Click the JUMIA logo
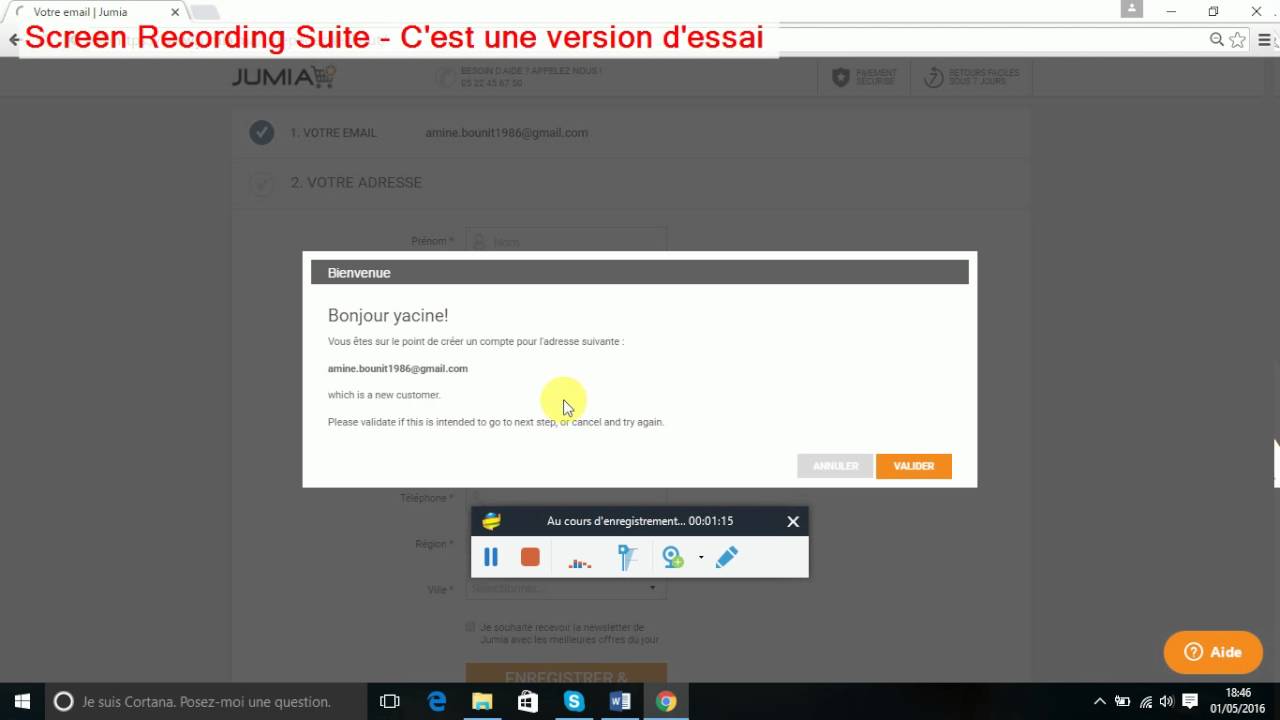Image resolution: width=1280 pixels, height=720 pixels. [284, 77]
